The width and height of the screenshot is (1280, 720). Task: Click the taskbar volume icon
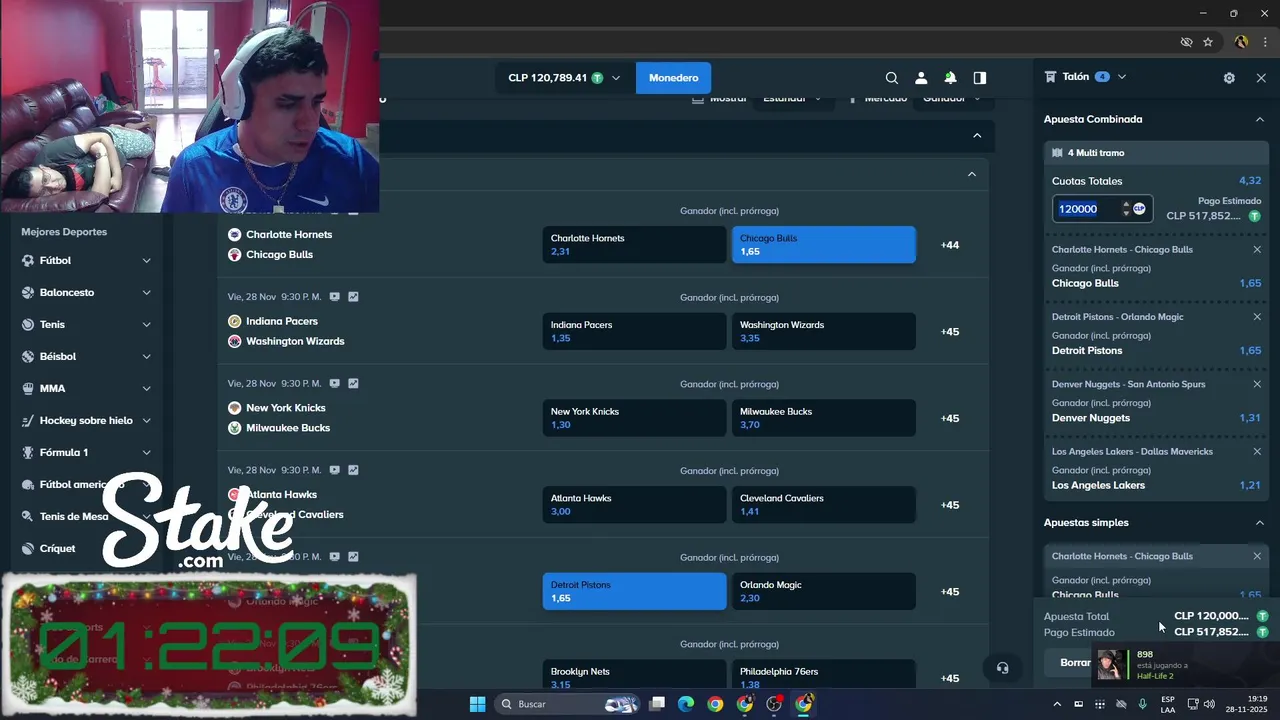1209,704
